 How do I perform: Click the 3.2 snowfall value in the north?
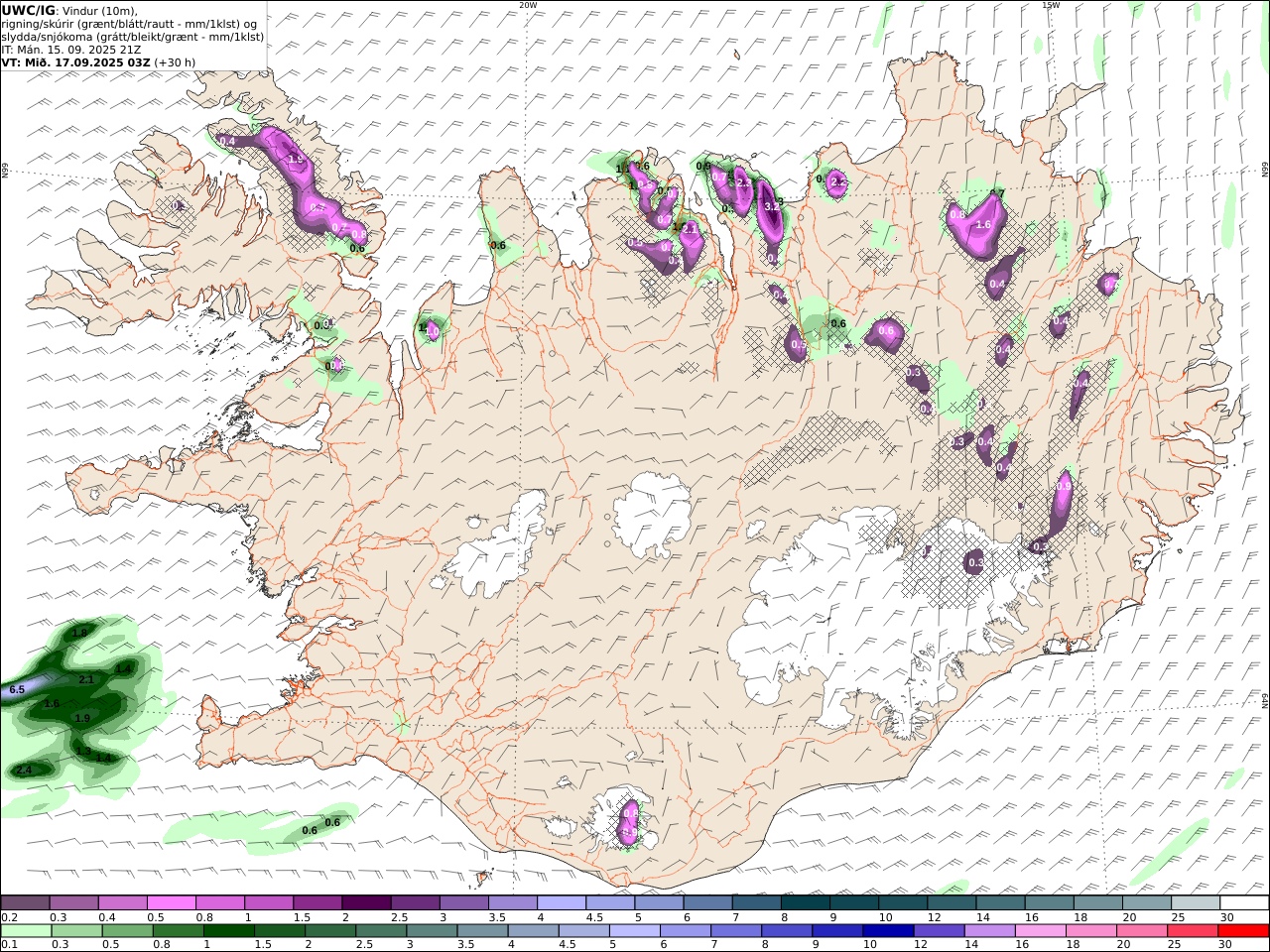click(773, 205)
